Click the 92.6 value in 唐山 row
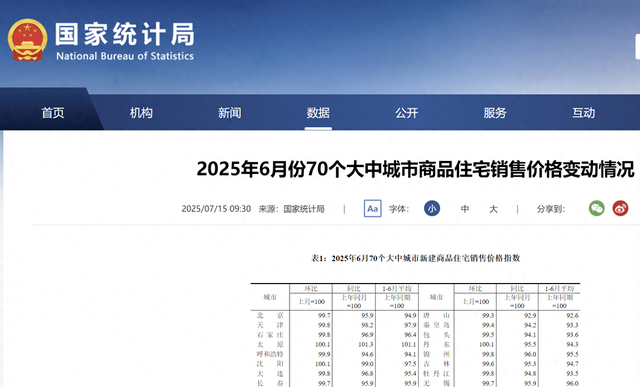The height and width of the screenshot is (387, 640). [572, 316]
